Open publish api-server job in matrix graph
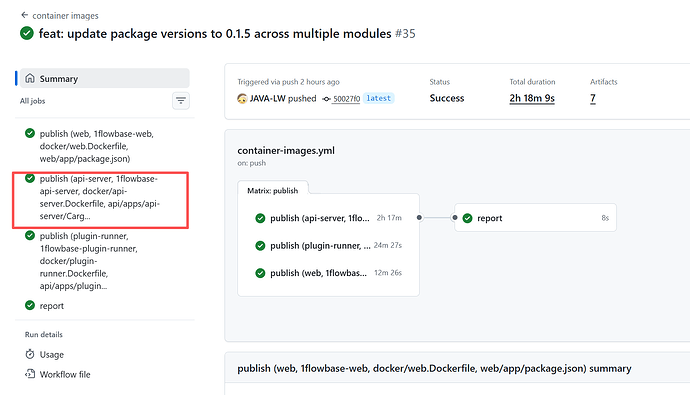The width and height of the screenshot is (690, 395). 328,218
